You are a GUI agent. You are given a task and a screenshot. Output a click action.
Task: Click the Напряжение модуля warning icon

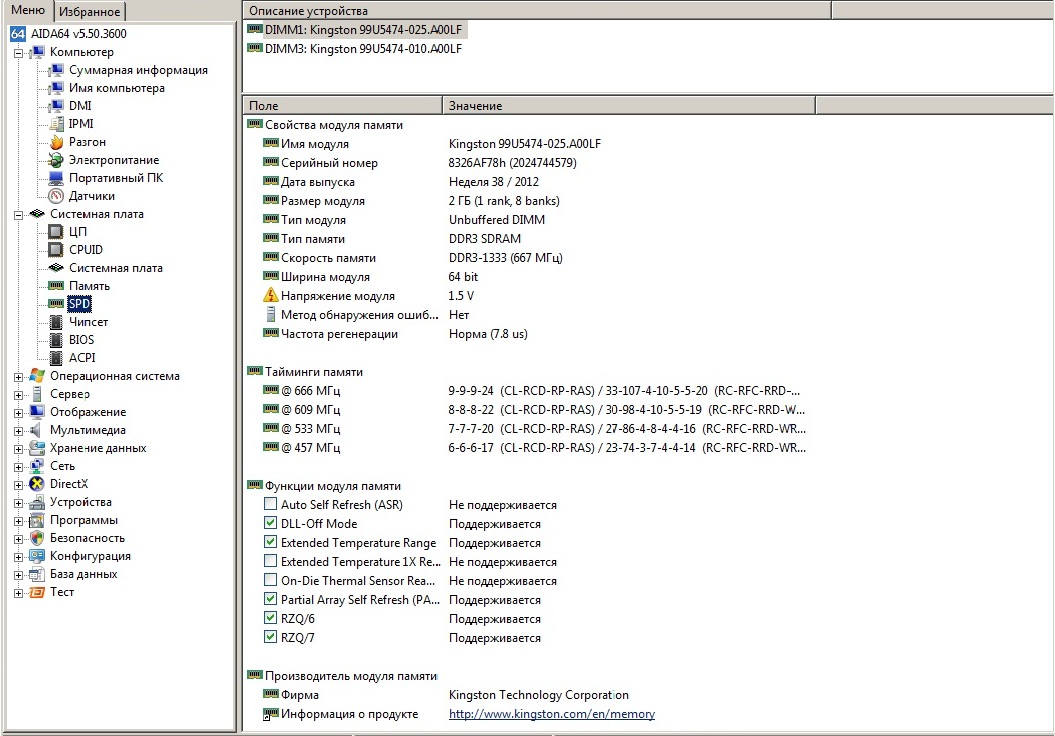click(x=270, y=295)
